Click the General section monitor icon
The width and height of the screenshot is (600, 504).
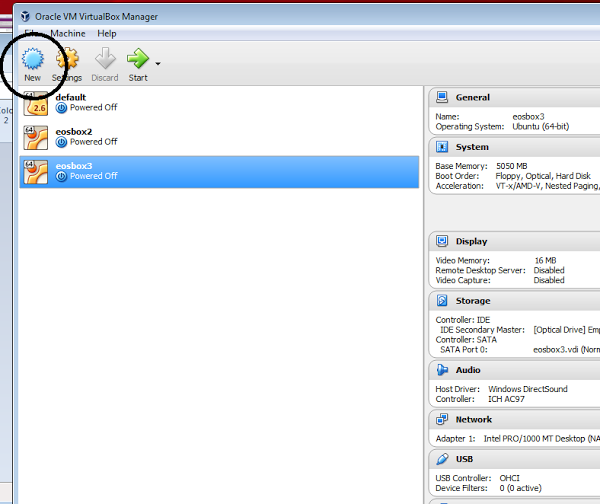[442, 97]
